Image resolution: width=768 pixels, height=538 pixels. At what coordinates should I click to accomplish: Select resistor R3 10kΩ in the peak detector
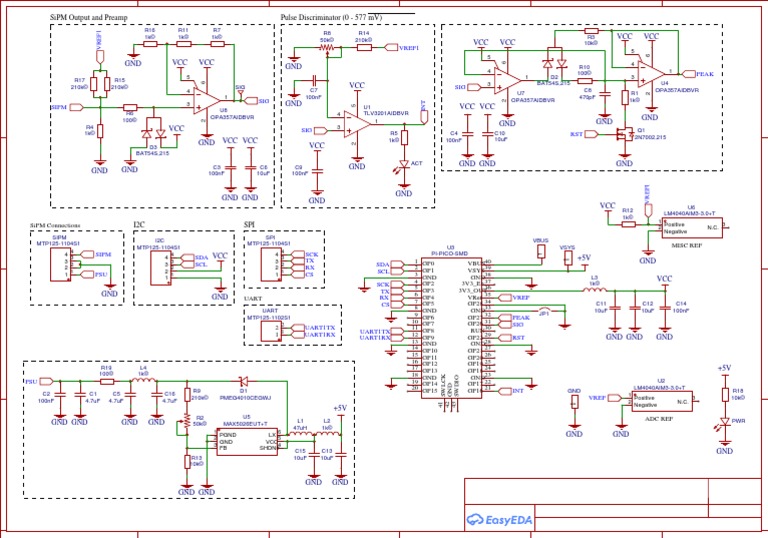(x=591, y=30)
